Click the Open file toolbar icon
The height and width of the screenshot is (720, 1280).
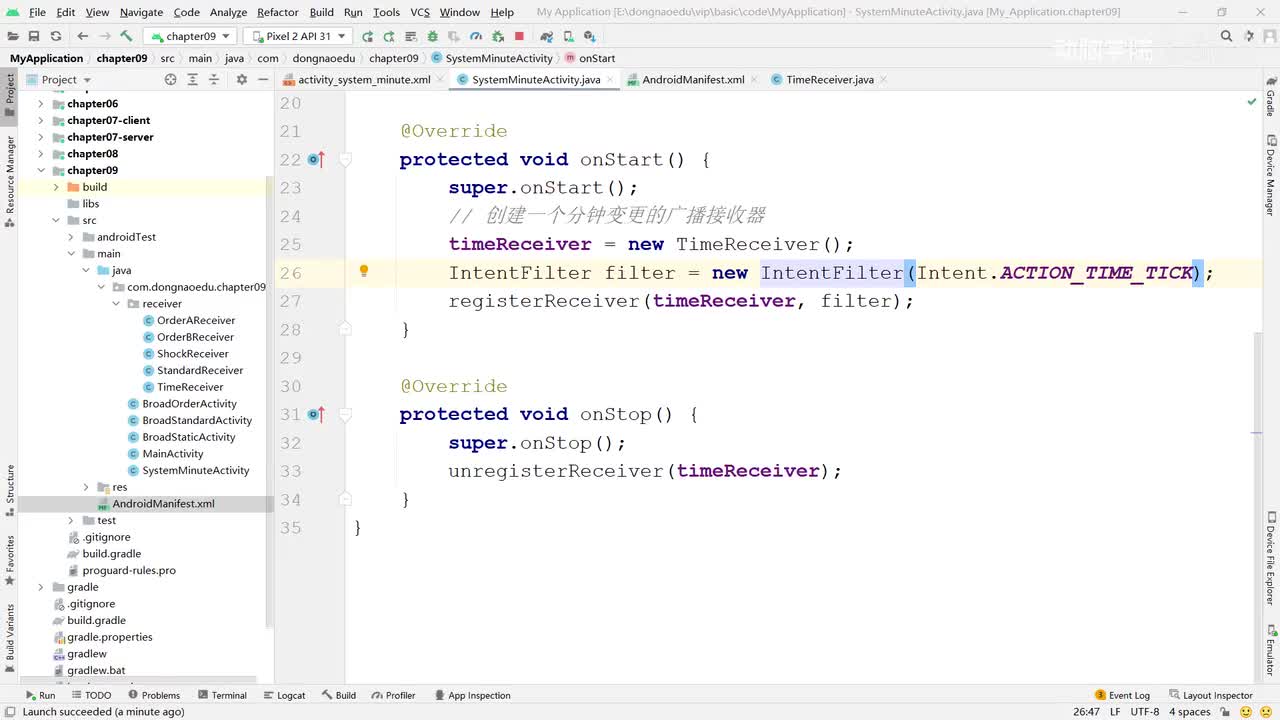pos(15,36)
